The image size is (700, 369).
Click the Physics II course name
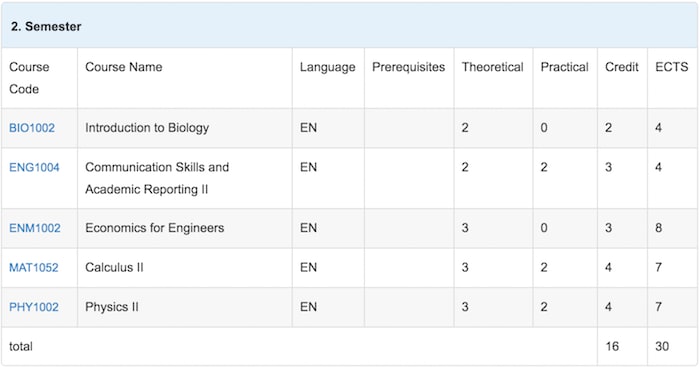[112, 307]
